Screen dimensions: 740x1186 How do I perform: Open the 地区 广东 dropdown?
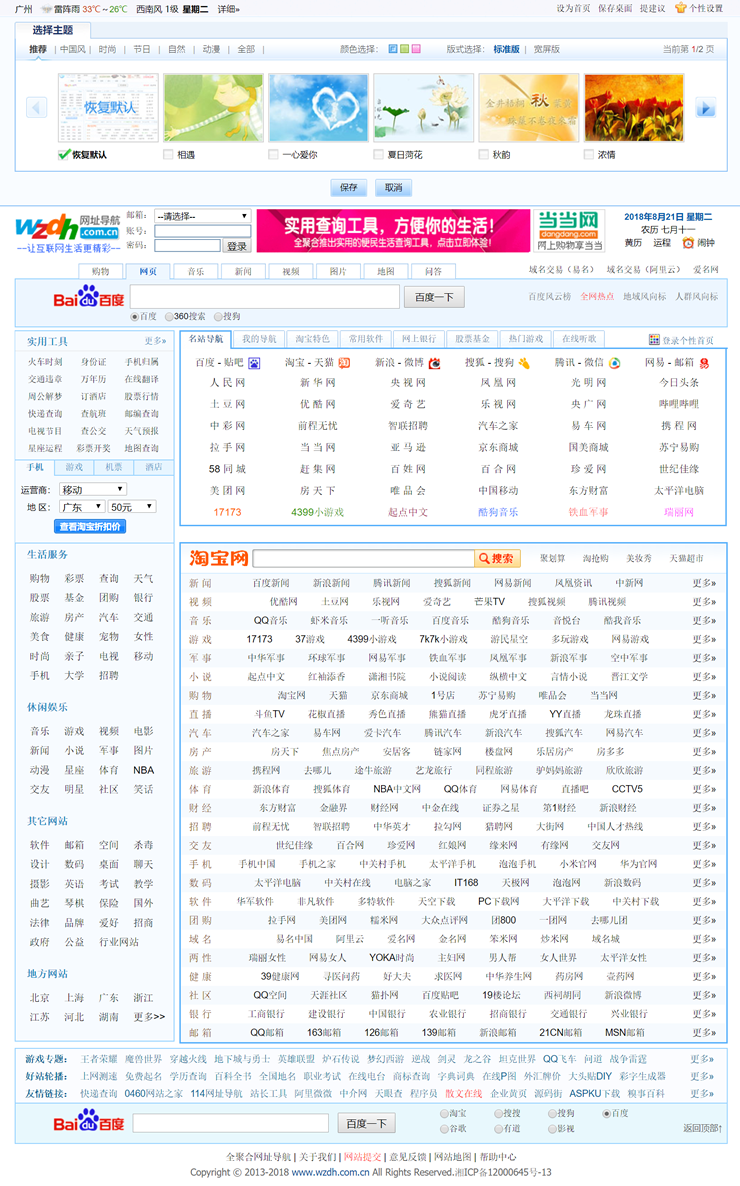[81, 507]
